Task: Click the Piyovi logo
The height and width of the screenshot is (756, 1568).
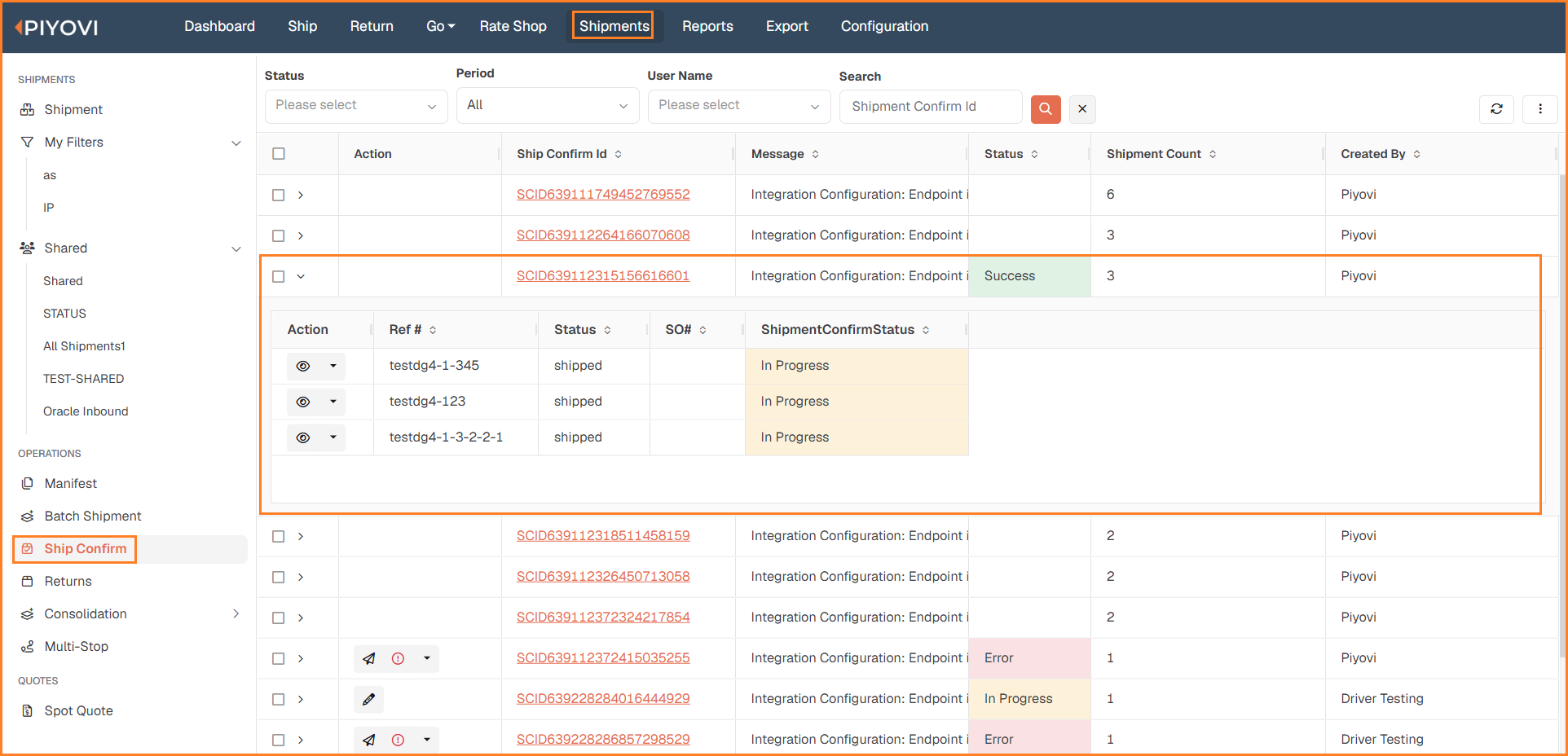Action: click(x=57, y=27)
